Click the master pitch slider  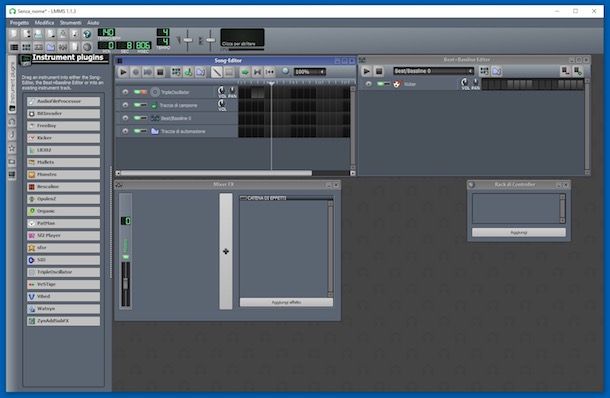(210, 40)
